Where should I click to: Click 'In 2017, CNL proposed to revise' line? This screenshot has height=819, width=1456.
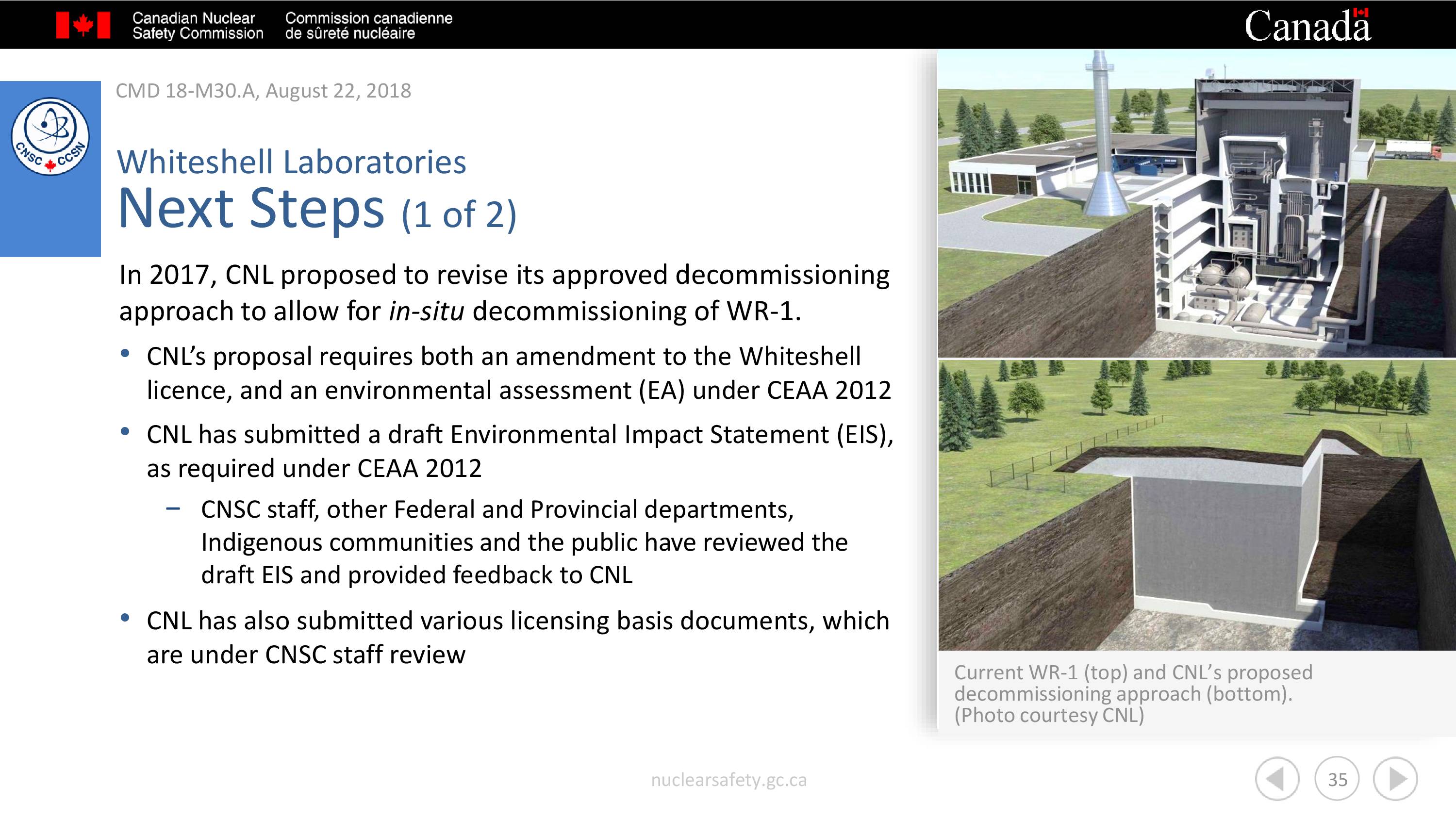tap(504, 275)
